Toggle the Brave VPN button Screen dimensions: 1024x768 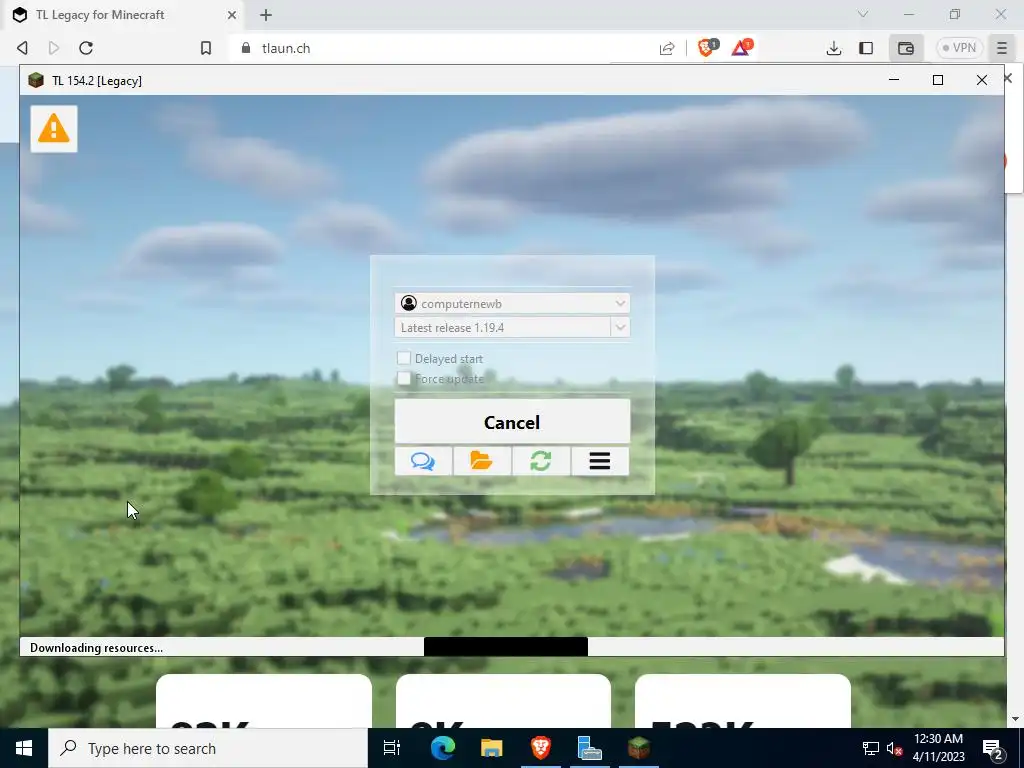(x=959, y=48)
